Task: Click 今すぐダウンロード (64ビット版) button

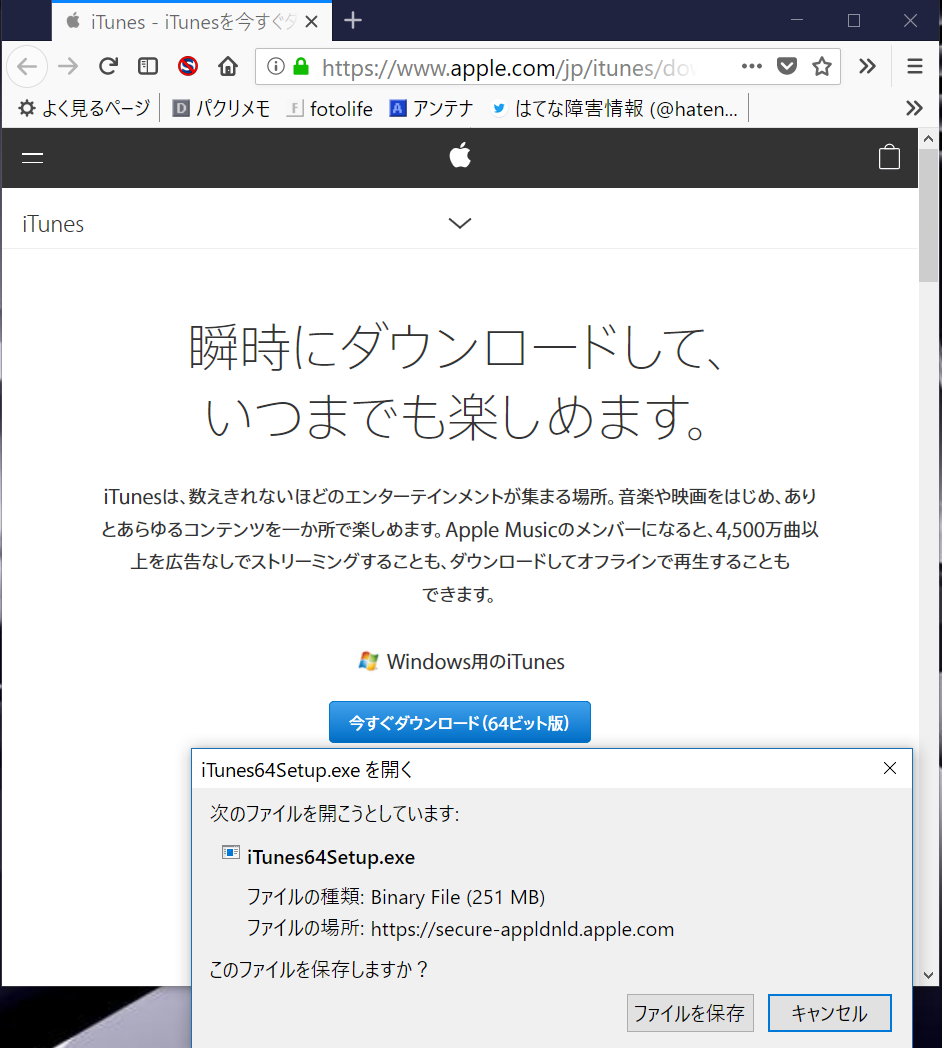Action: [459, 722]
